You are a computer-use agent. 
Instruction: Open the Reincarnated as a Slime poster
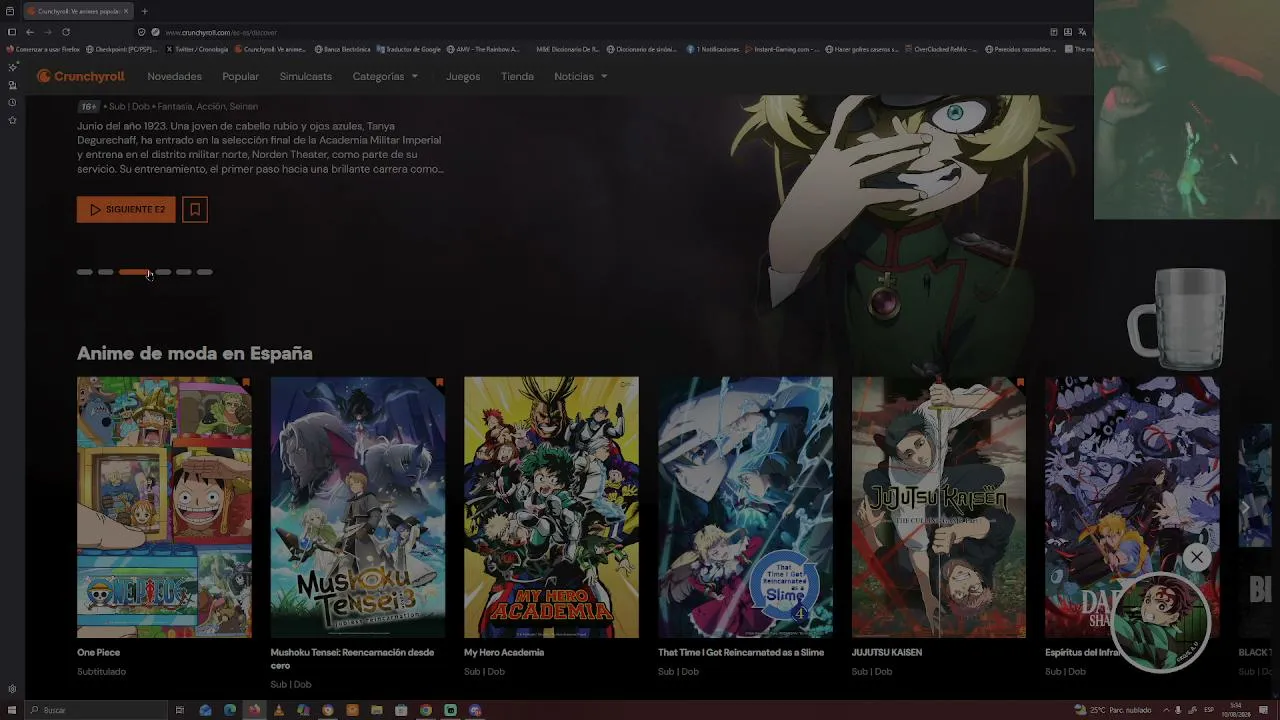[745, 507]
